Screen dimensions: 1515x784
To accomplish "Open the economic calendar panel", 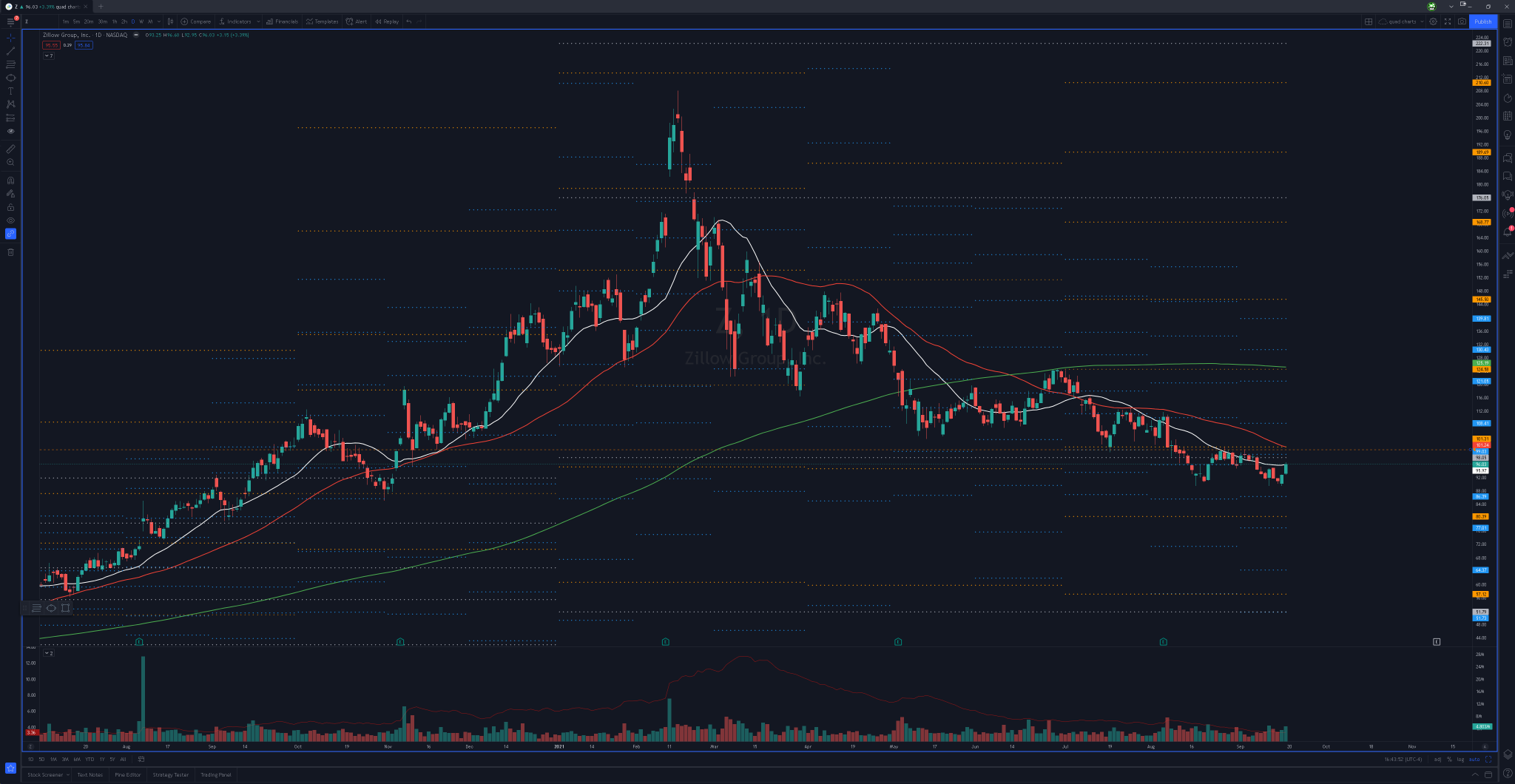I will 1508,116.
